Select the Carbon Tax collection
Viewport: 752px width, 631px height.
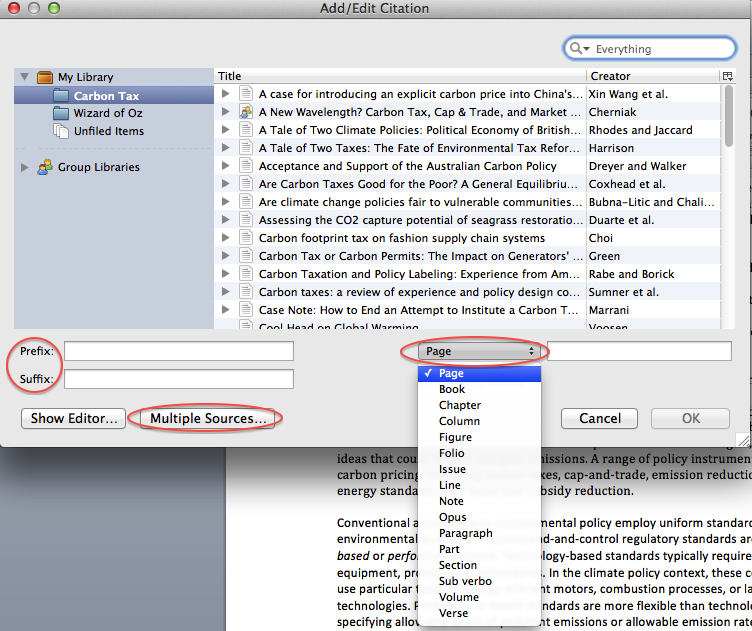(114, 95)
